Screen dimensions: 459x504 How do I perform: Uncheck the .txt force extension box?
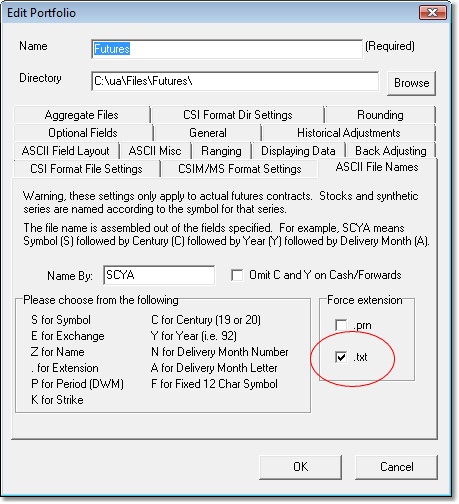tap(341, 357)
